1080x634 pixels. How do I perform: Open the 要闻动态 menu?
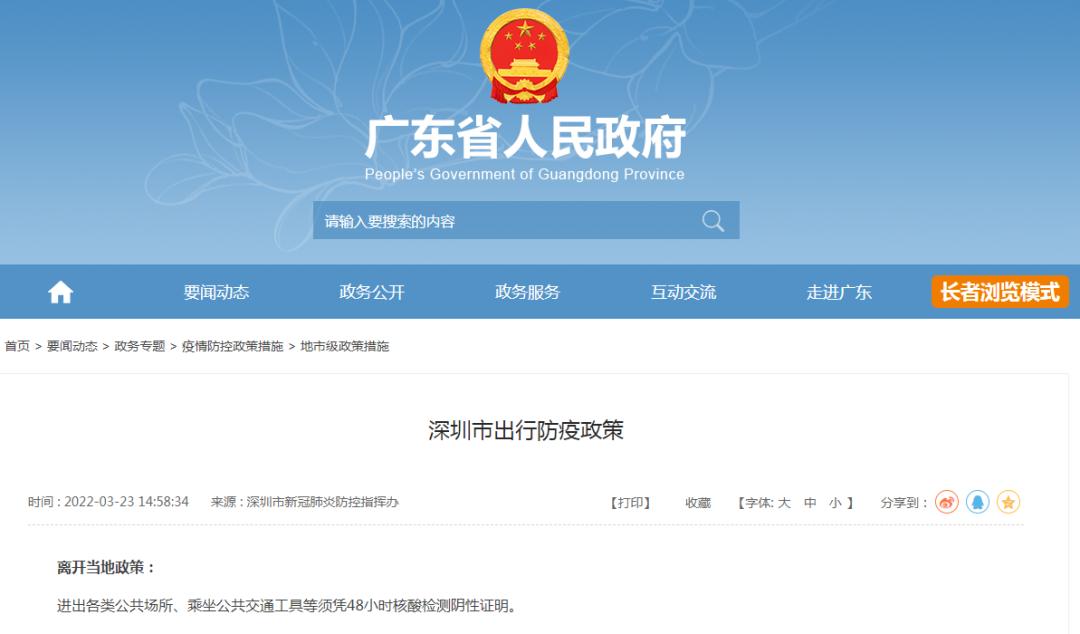click(216, 292)
